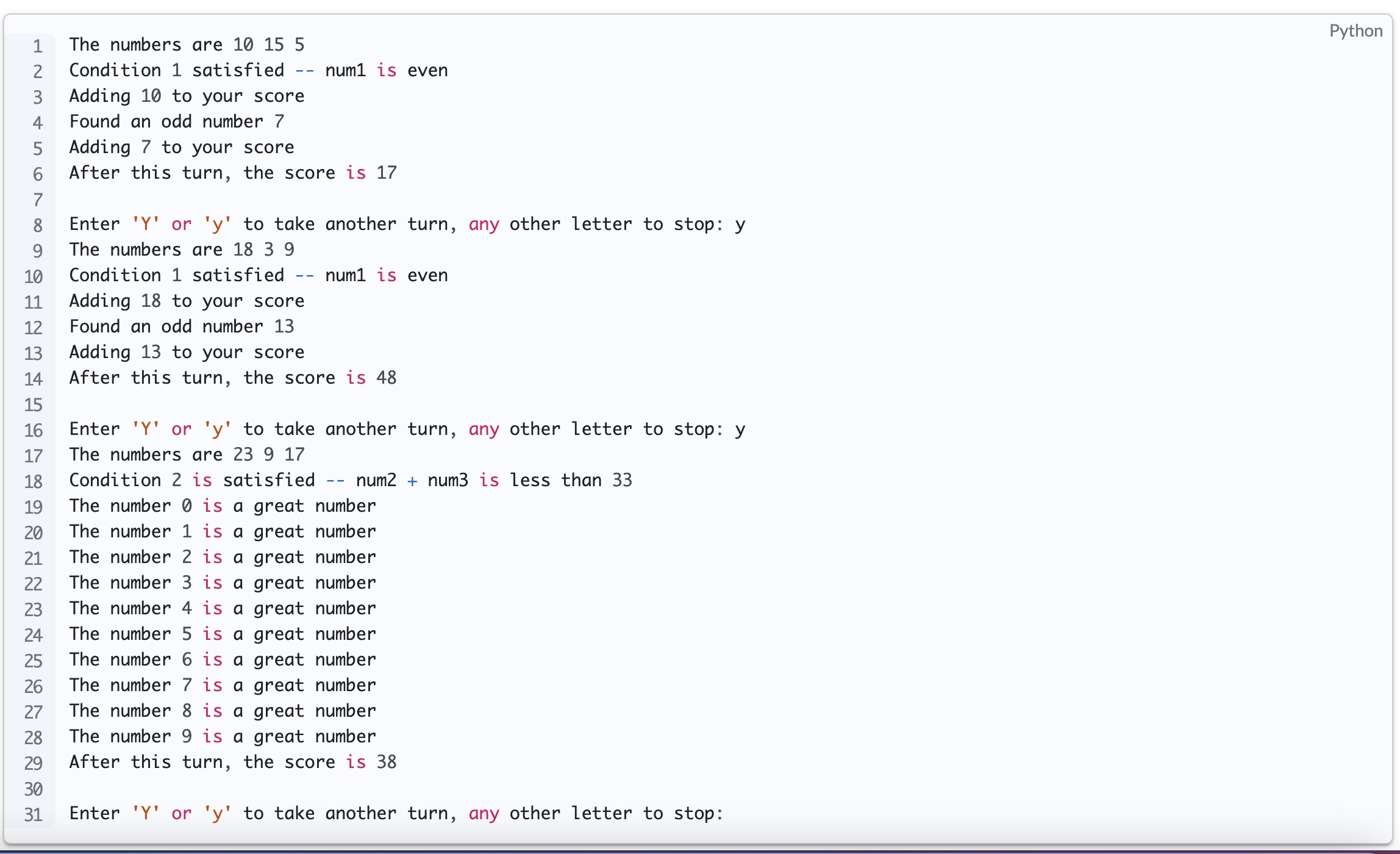Click line number 14 in the gutter
Image resolution: width=1400 pixels, height=854 pixels.
click(34, 378)
